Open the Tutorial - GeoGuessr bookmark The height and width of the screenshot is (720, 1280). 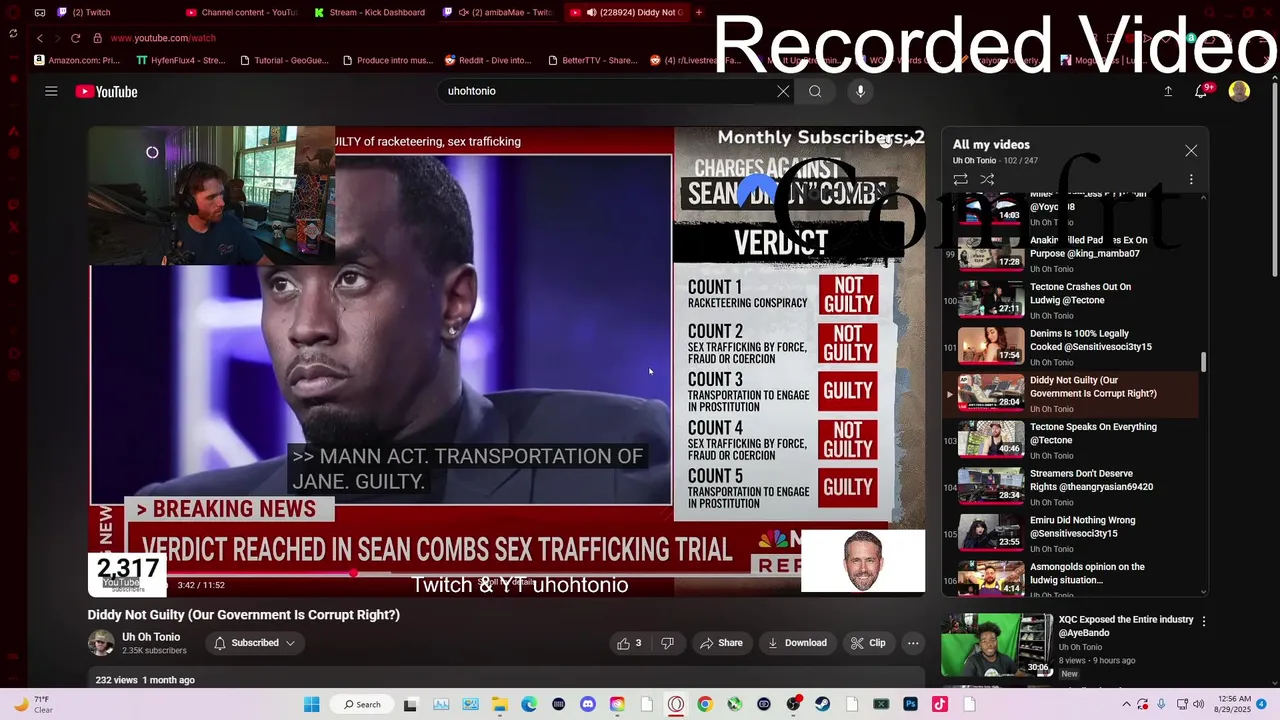point(284,60)
